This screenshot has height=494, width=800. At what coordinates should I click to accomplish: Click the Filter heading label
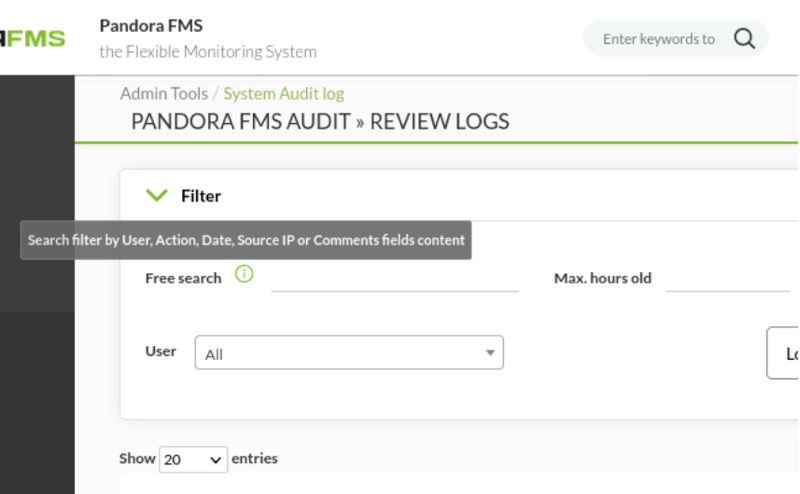(x=201, y=196)
